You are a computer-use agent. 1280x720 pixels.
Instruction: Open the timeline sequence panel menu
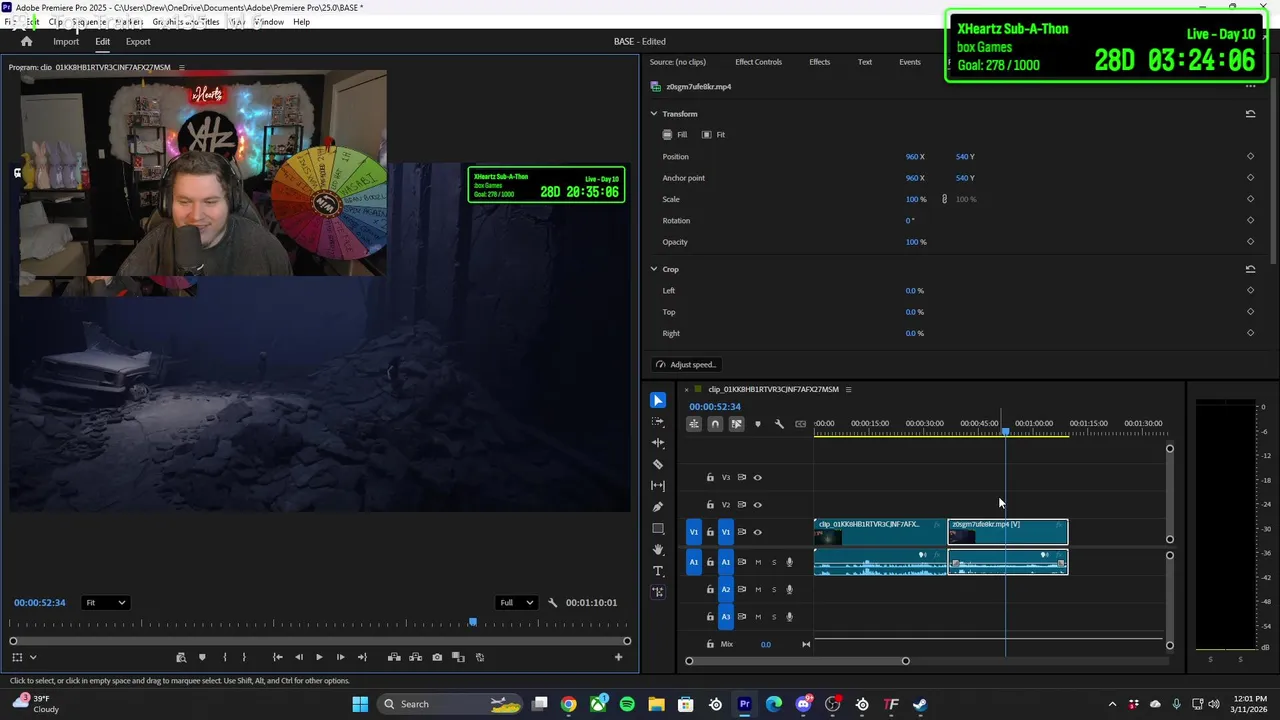(x=848, y=389)
